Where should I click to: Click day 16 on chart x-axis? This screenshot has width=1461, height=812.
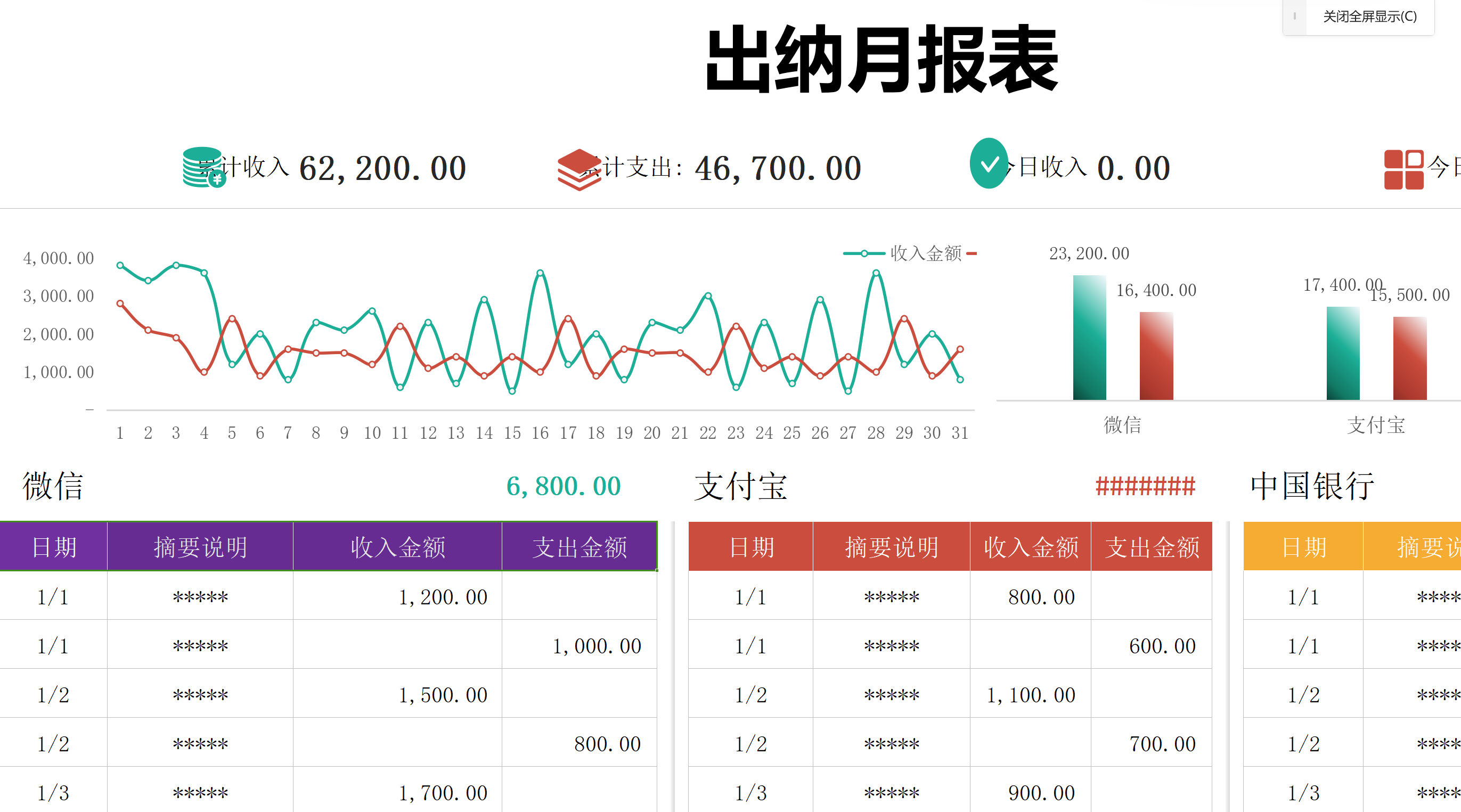(540, 433)
